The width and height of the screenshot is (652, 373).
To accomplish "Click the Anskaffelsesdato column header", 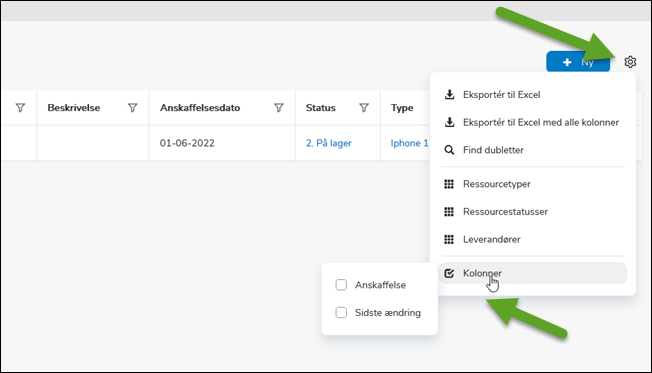I will pyautogui.click(x=200, y=108).
